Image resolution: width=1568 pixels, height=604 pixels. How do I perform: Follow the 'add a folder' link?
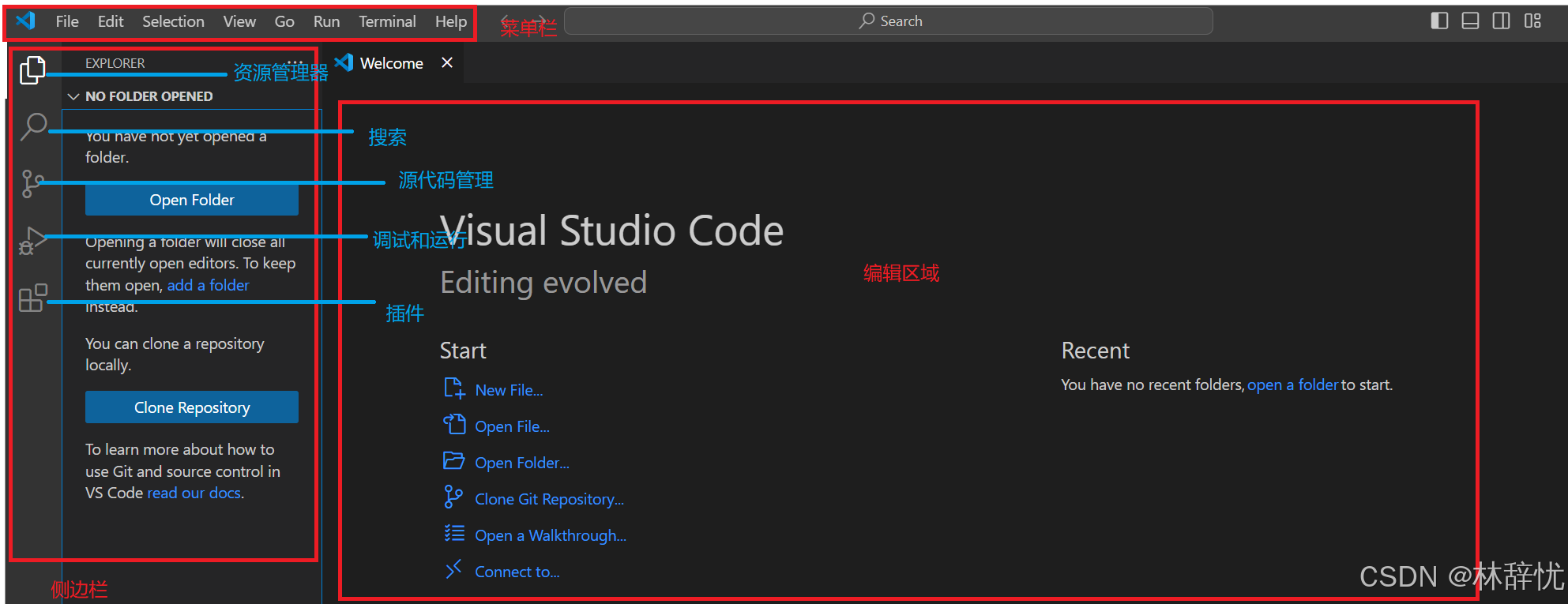click(x=209, y=285)
